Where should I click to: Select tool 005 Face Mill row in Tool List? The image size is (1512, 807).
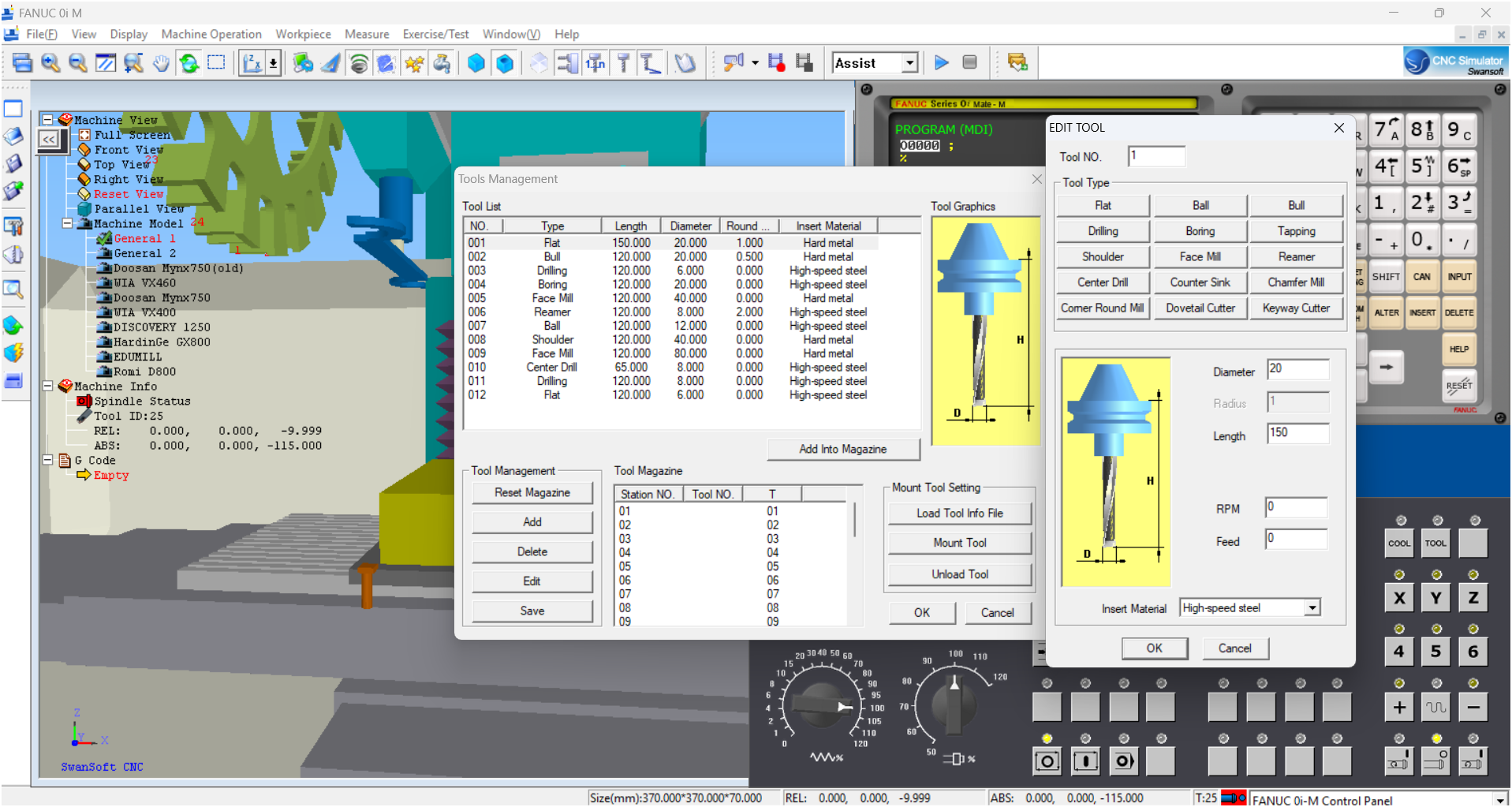click(x=670, y=298)
